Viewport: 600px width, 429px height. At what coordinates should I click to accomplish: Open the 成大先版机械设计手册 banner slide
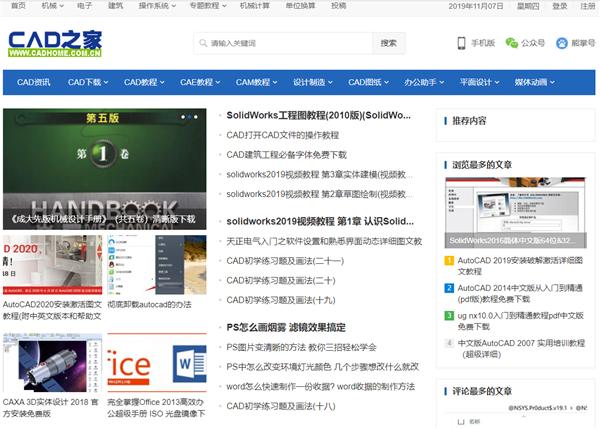tap(104, 169)
